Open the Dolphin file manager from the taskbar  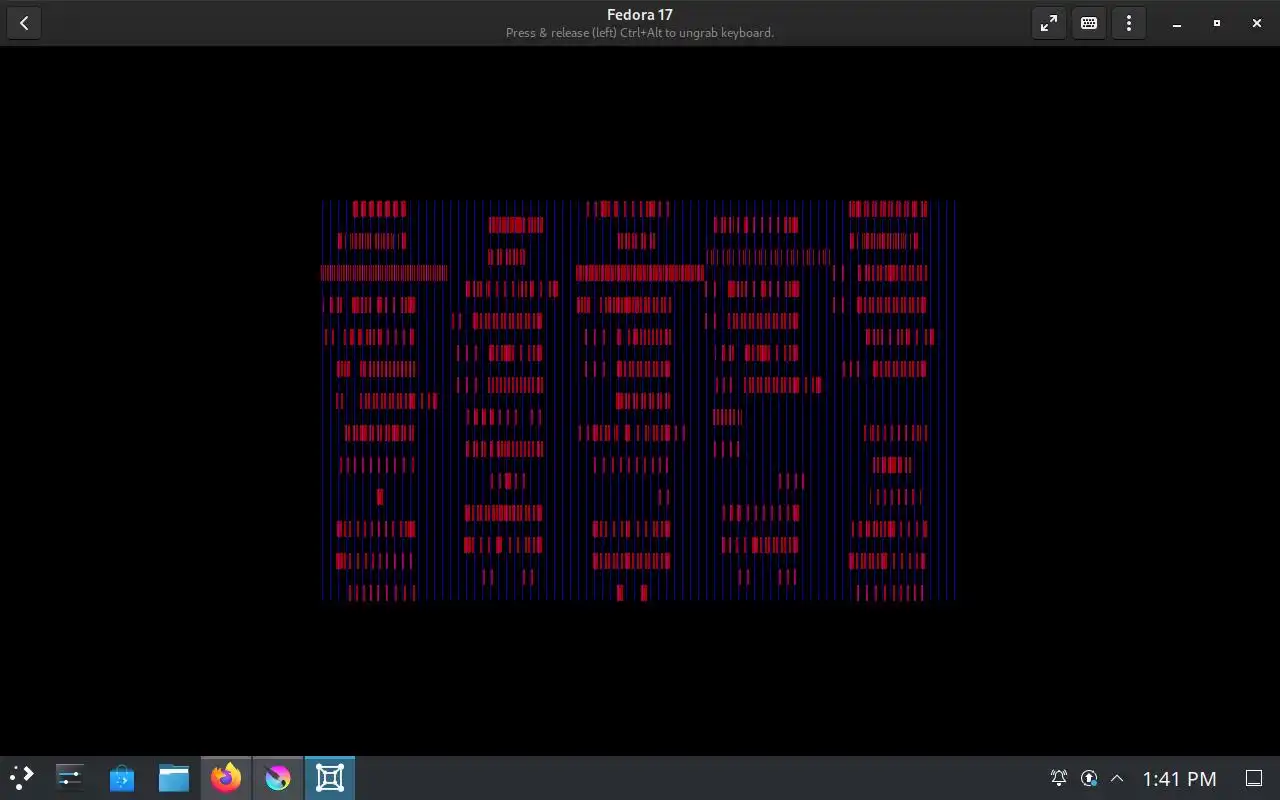coord(174,778)
